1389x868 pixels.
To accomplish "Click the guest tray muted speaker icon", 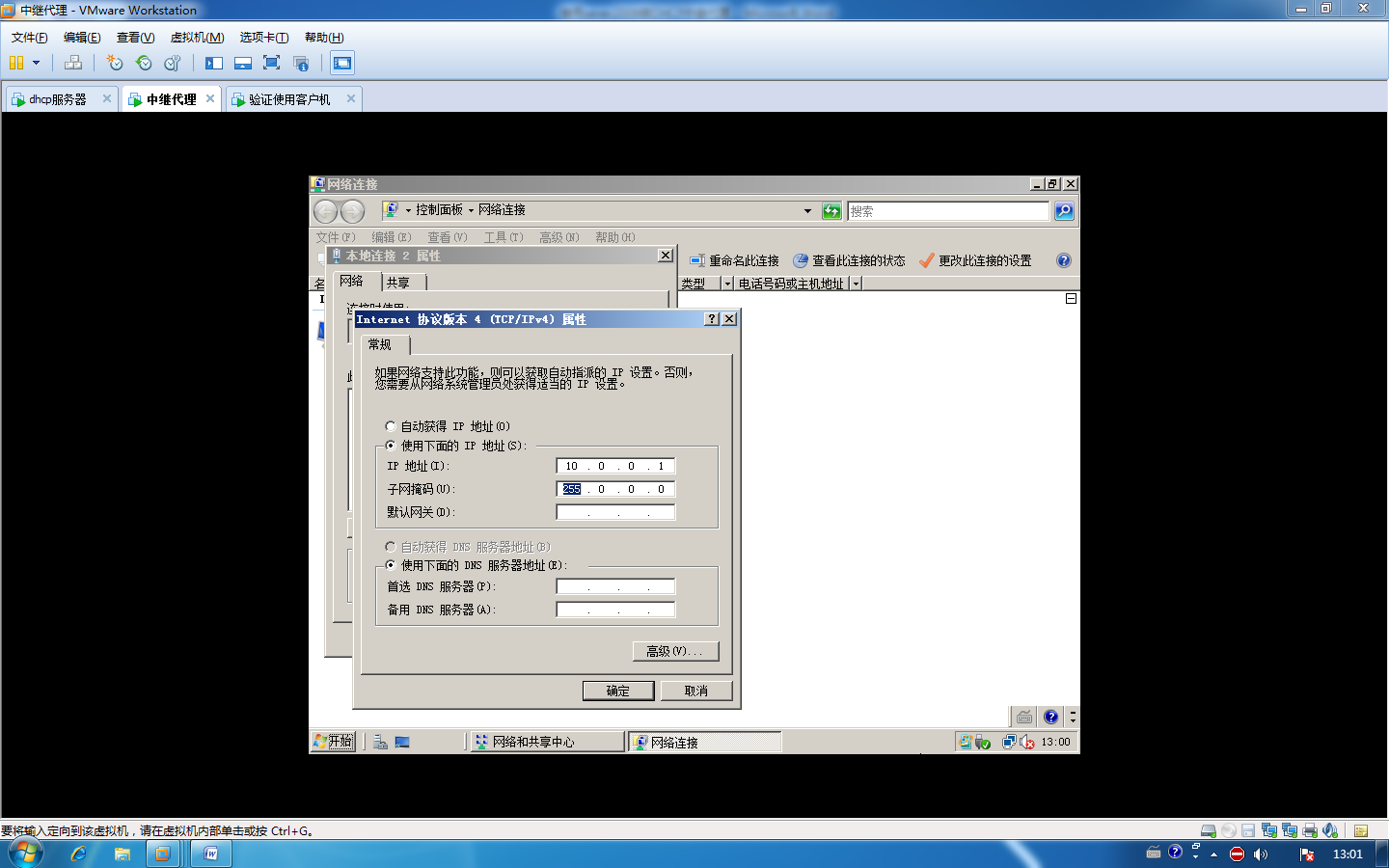I will [x=1027, y=742].
